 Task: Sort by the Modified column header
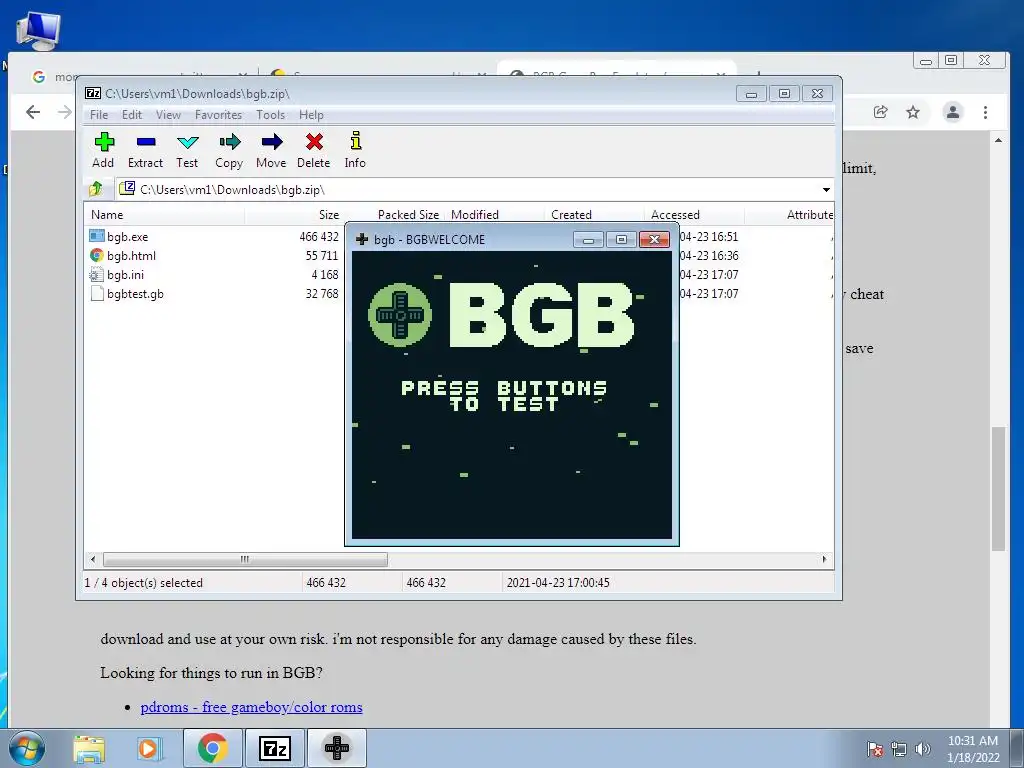(x=494, y=215)
